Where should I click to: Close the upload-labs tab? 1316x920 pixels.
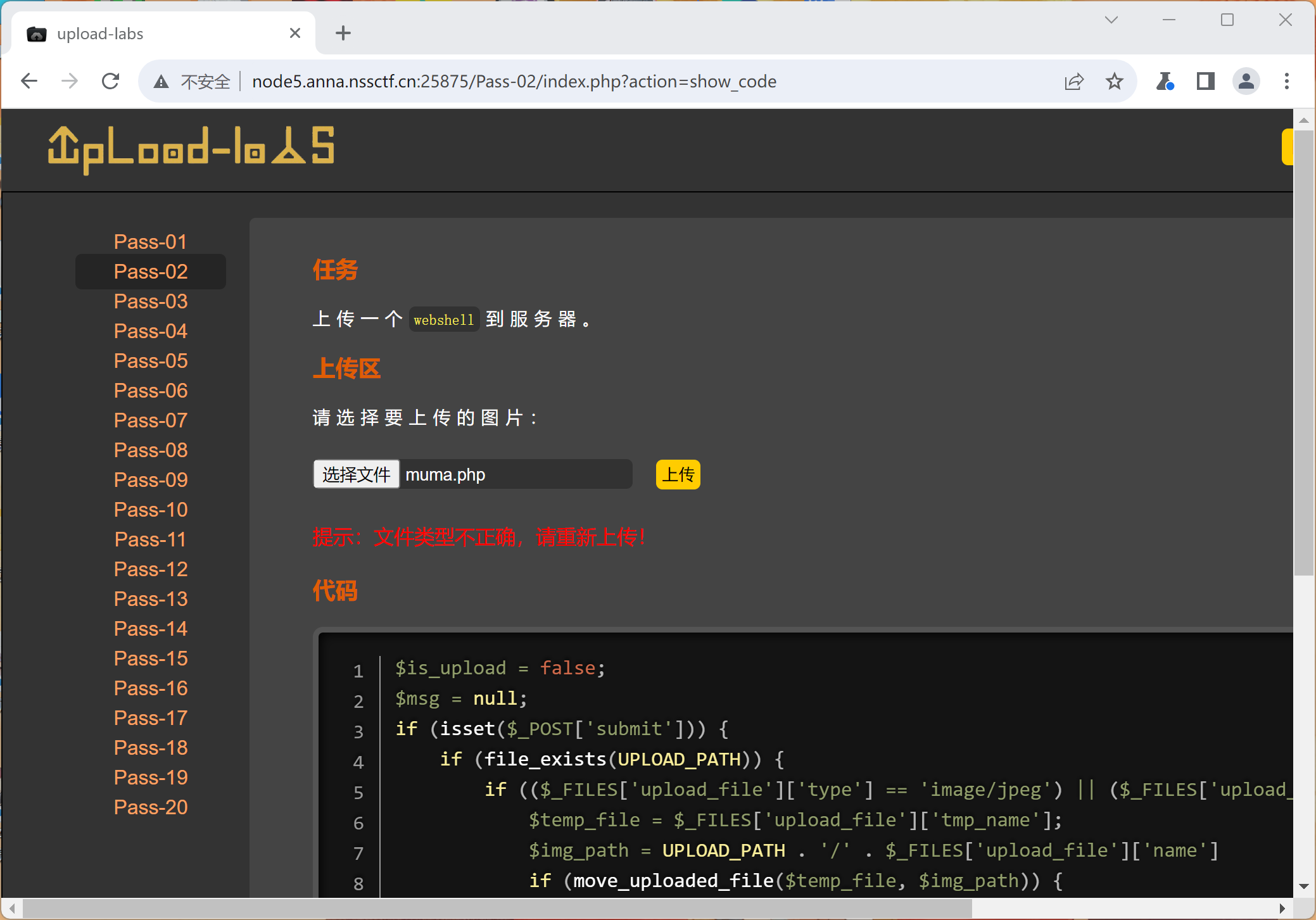pyautogui.click(x=295, y=33)
